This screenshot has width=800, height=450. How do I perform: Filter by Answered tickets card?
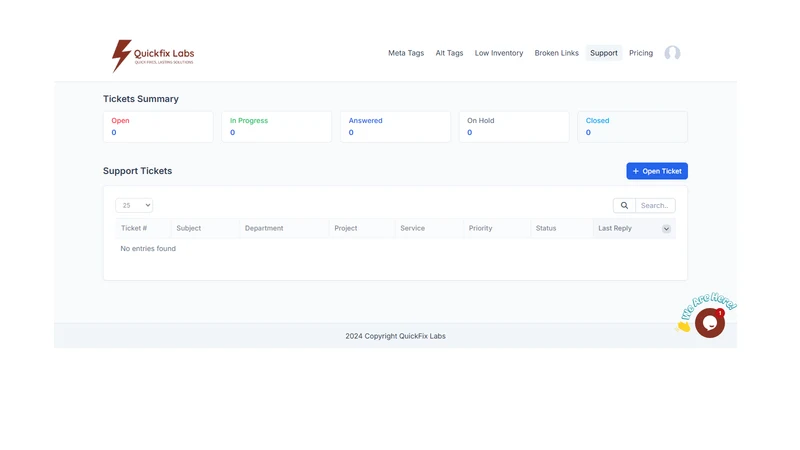coord(395,127)
